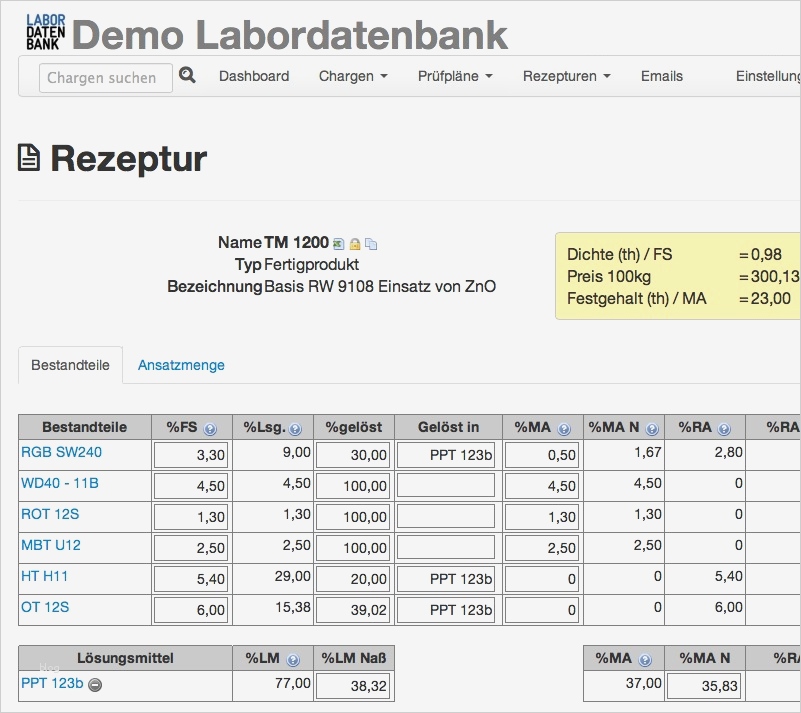The image size is (801, 713).
Task: Click the Preis 100kg value 300,13
Action: 775,276
